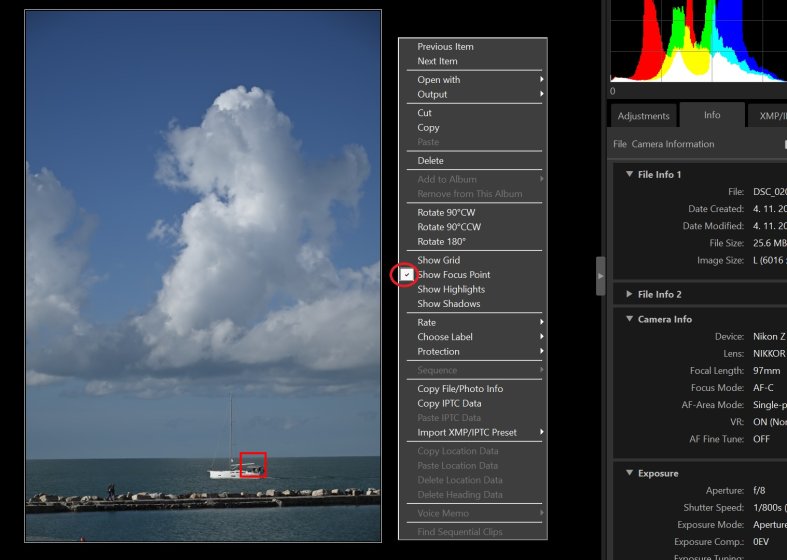Choose Cut from the context menu

pyautogui.click(x=473, y=113)
